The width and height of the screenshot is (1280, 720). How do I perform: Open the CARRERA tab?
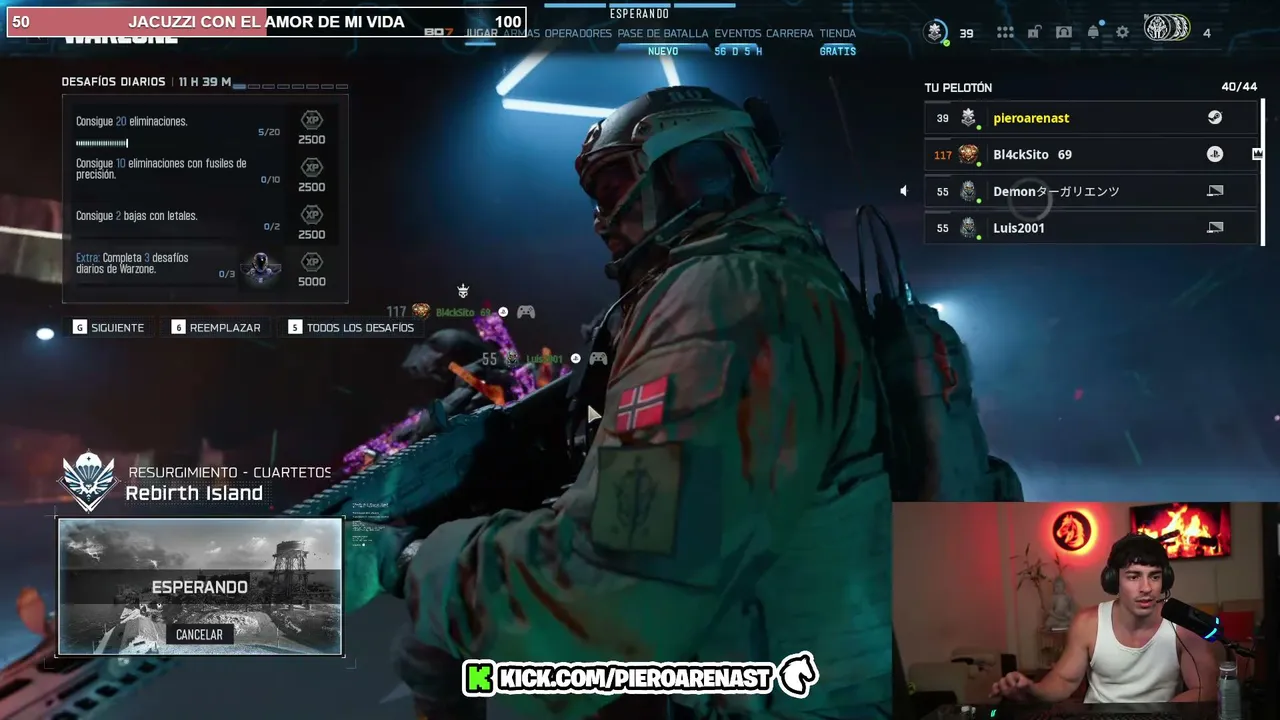coord(790,33)
